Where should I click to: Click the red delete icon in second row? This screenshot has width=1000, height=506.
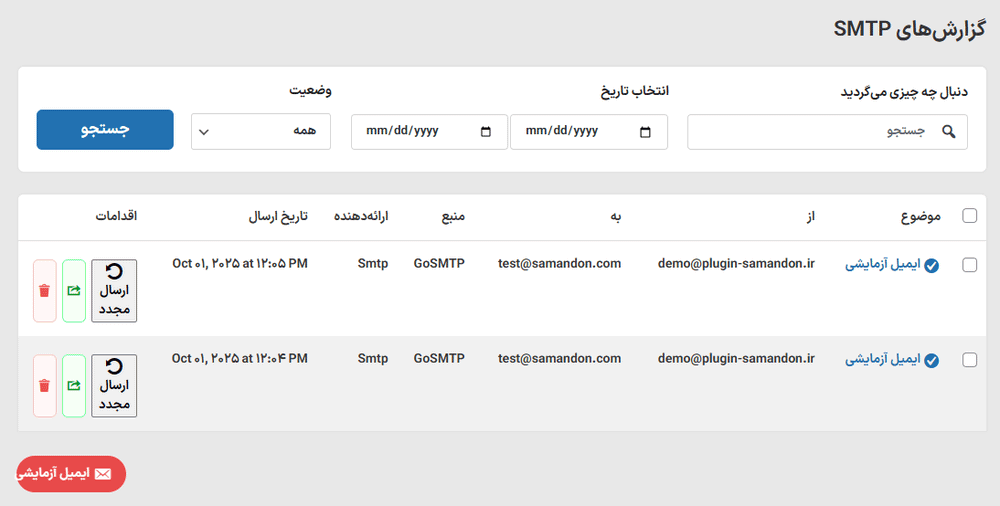click(x=44, y=385)
